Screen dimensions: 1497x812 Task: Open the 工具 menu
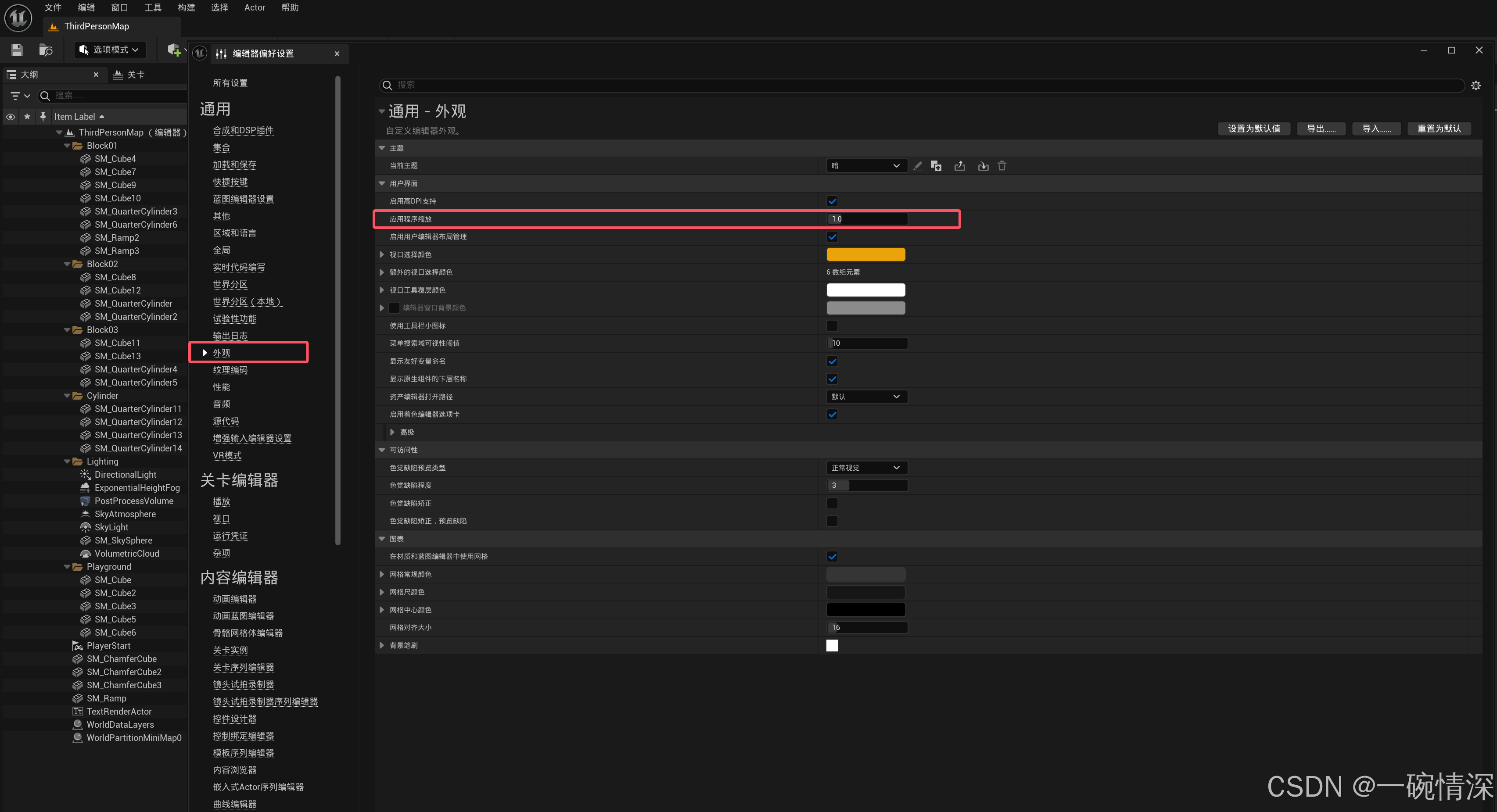(153, 7)
